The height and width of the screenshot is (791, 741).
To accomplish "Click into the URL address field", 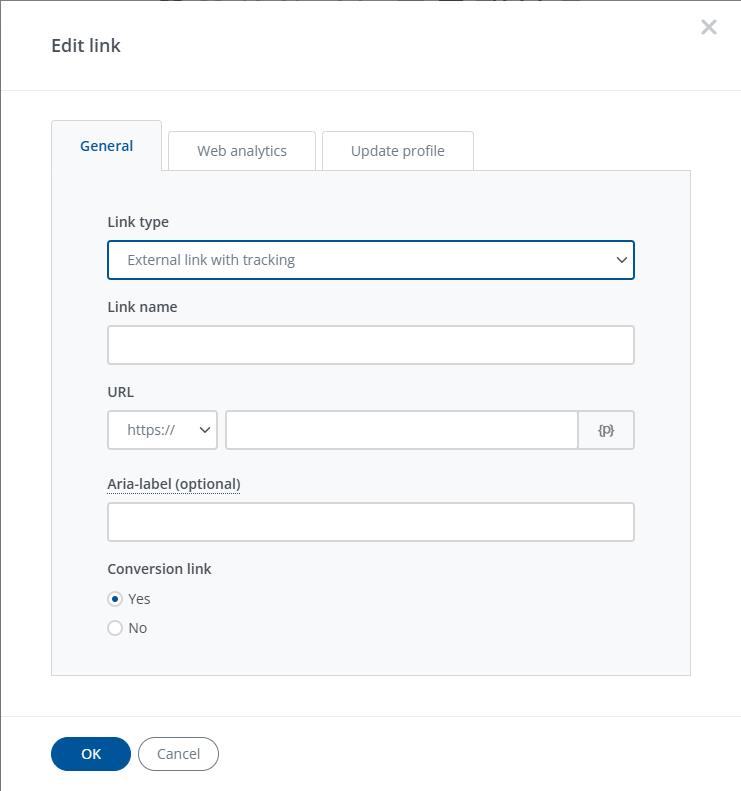I will pyautogui.click(x=401, y=430).
